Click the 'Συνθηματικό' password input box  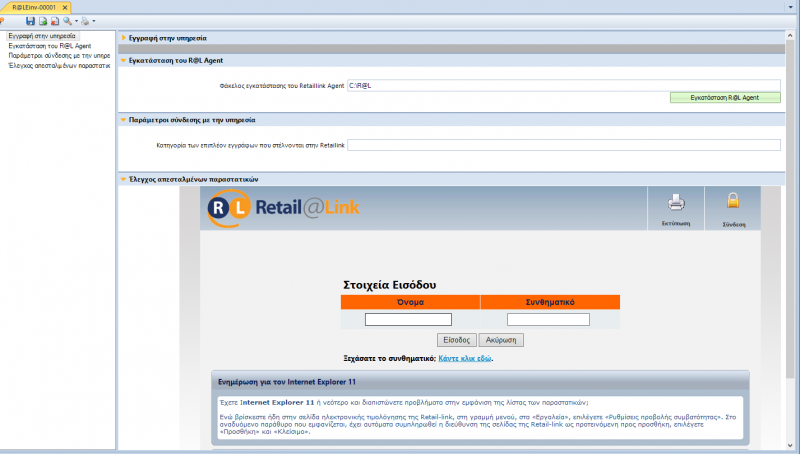coord(548,319)
